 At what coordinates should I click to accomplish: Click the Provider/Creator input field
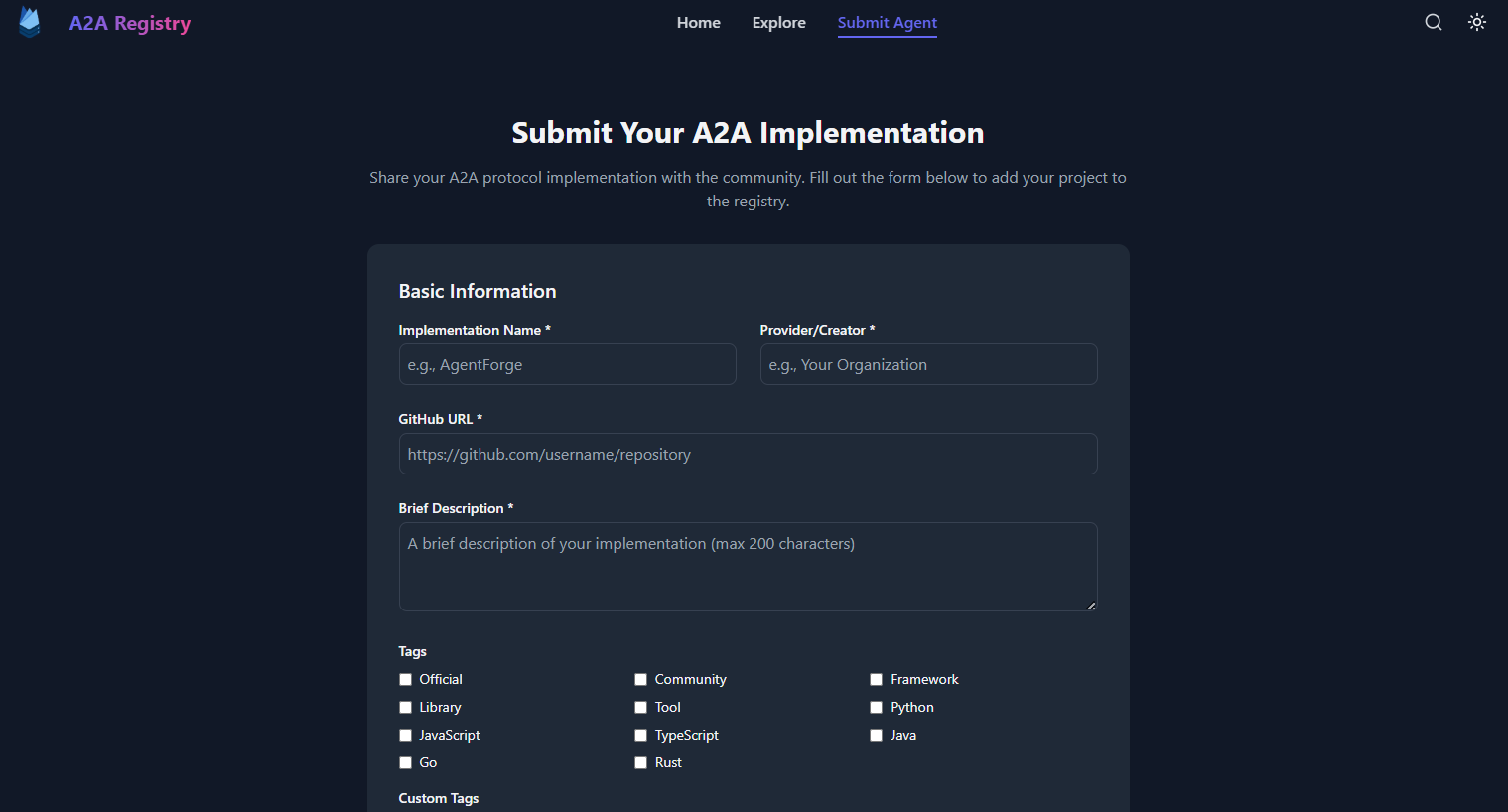coord(928,364)
